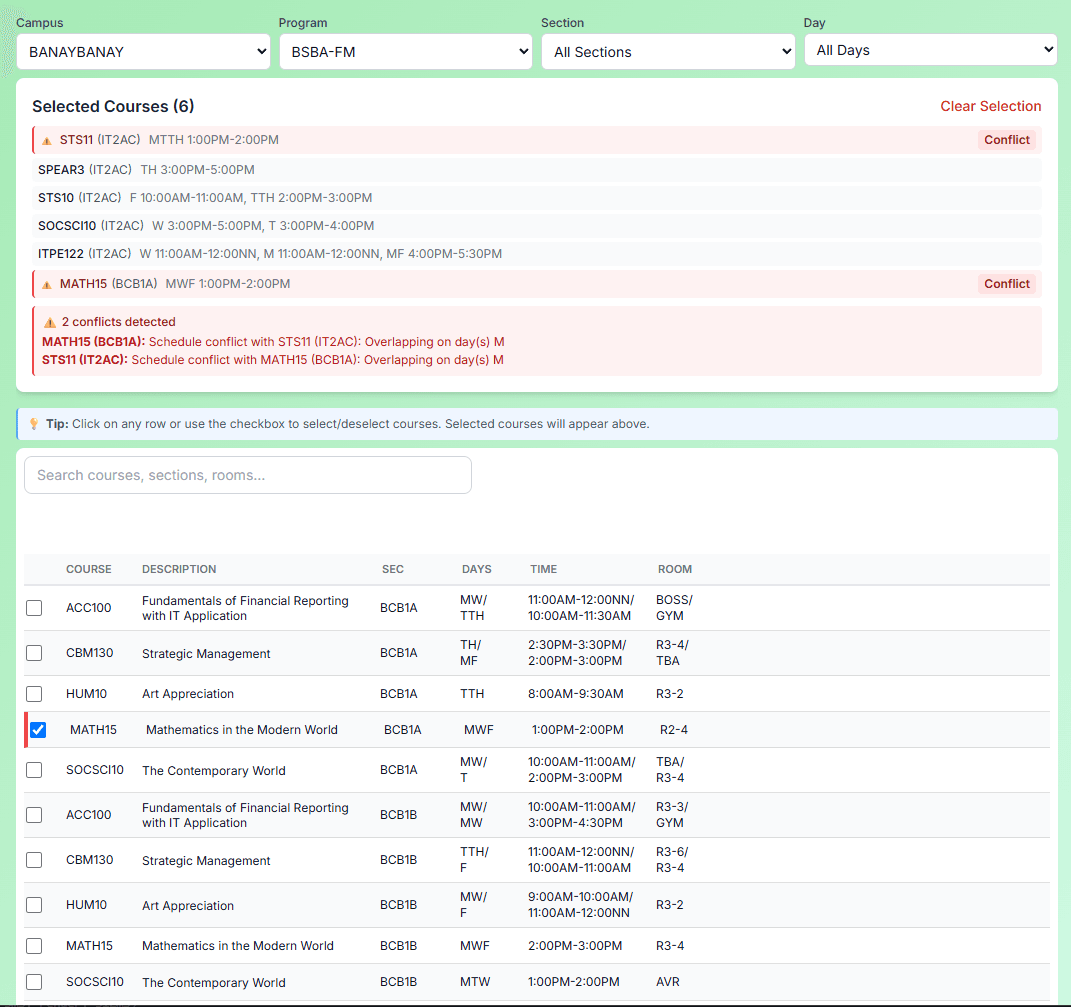Click the warning icon beside MATH15 in selected list
Viewport: 1071px width, 1007px height.
[x=47, y=285]
